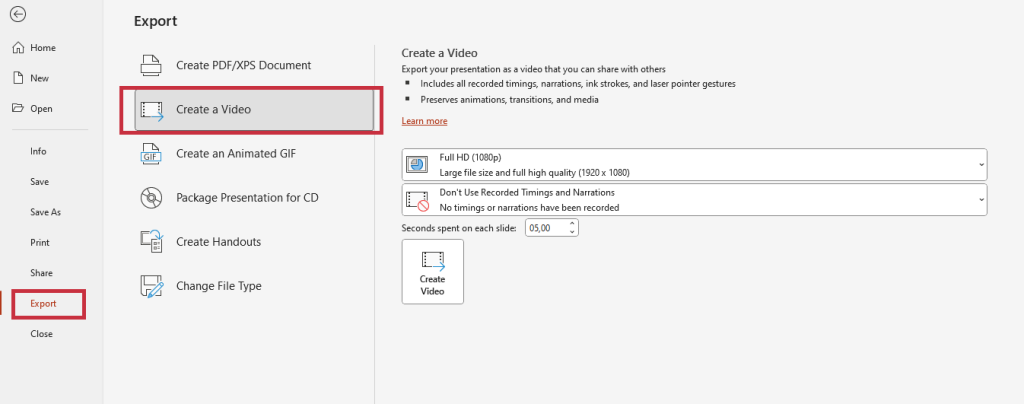Click the Create an Animated GIF icon

[x=151, y=153]
